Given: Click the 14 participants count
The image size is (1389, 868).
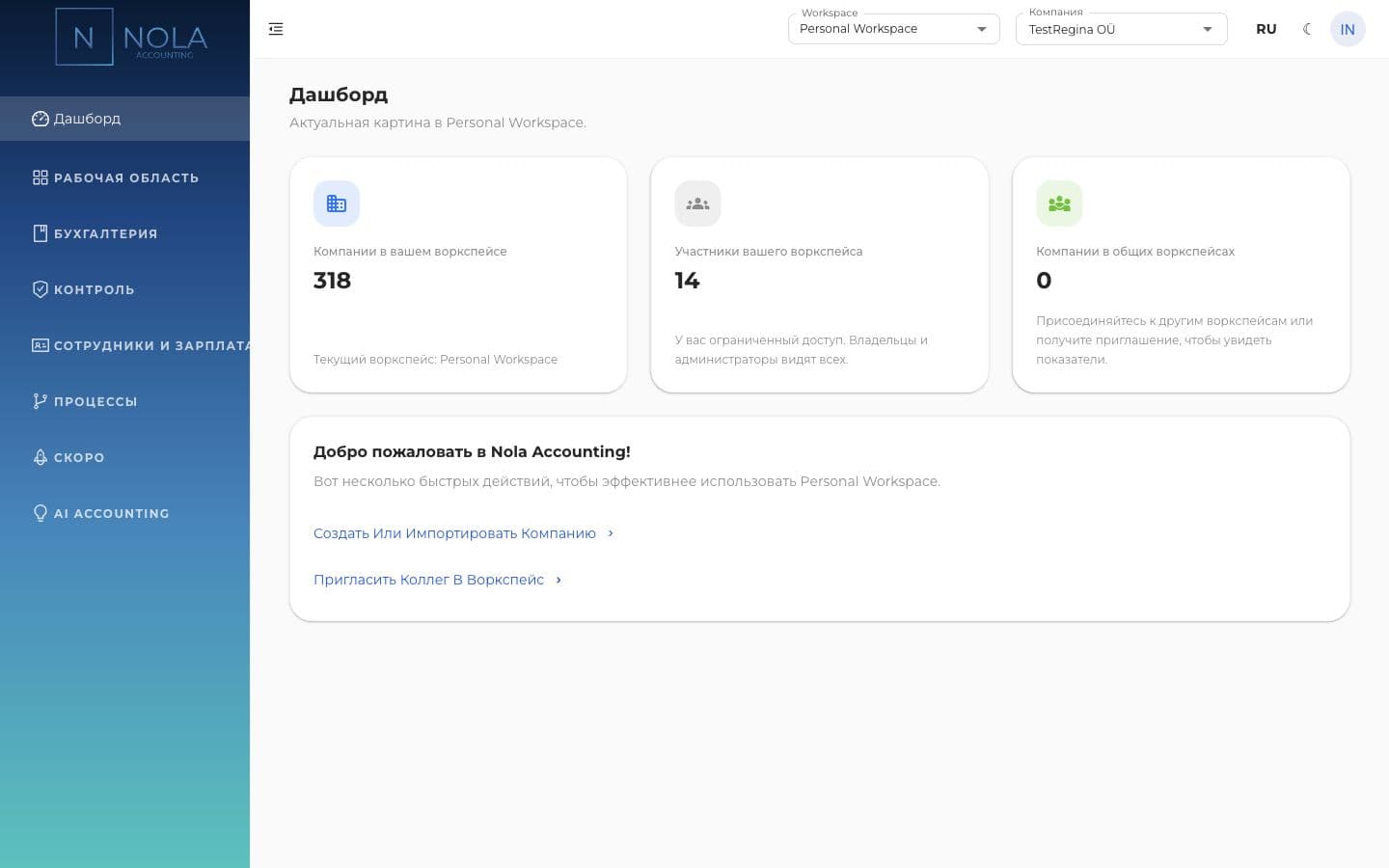Looking at the screenshot, I should (687, 281).
